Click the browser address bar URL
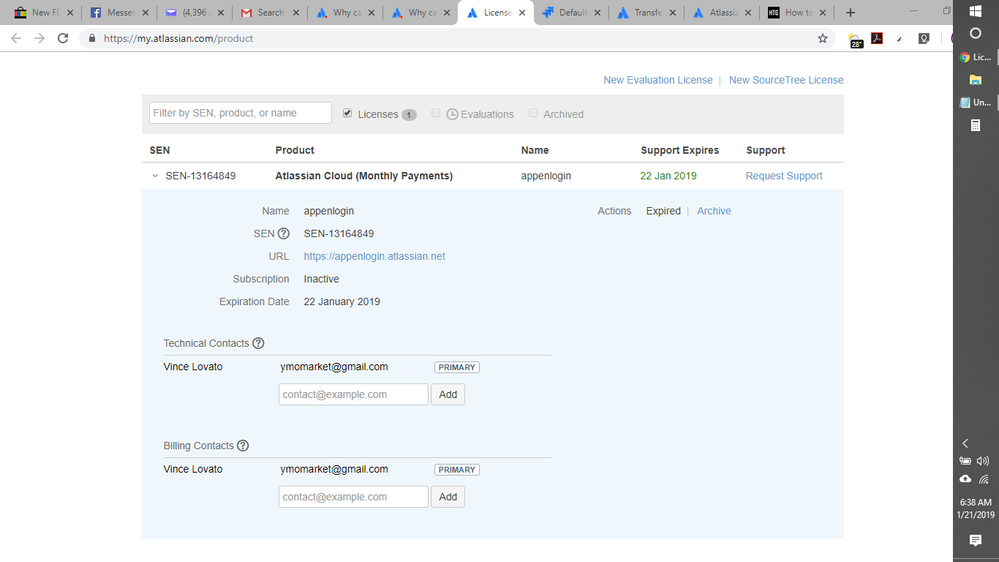The image size is (999, 562). click(178, 38)
